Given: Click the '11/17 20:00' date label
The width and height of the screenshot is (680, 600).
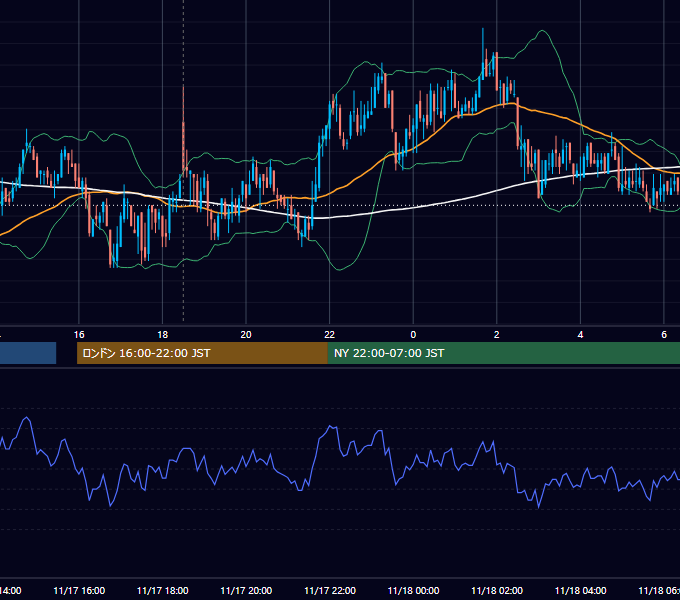Looking at the screenshot, I should click(246, 591).
